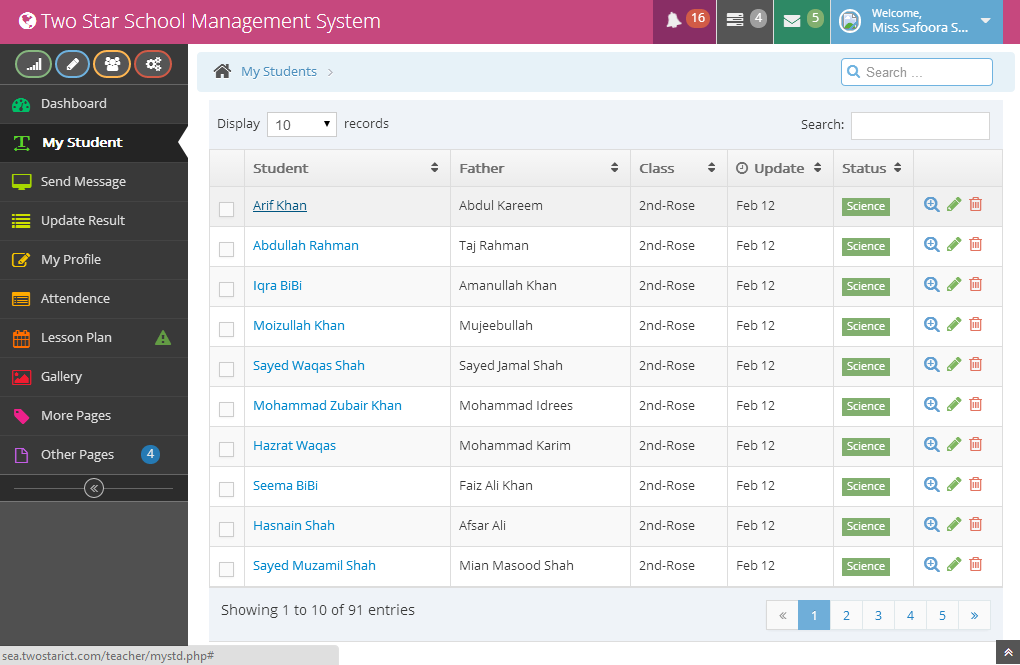
Task: Delete the Hazrat Waqas record with the trash icon
Action: (x=975, y=444)
